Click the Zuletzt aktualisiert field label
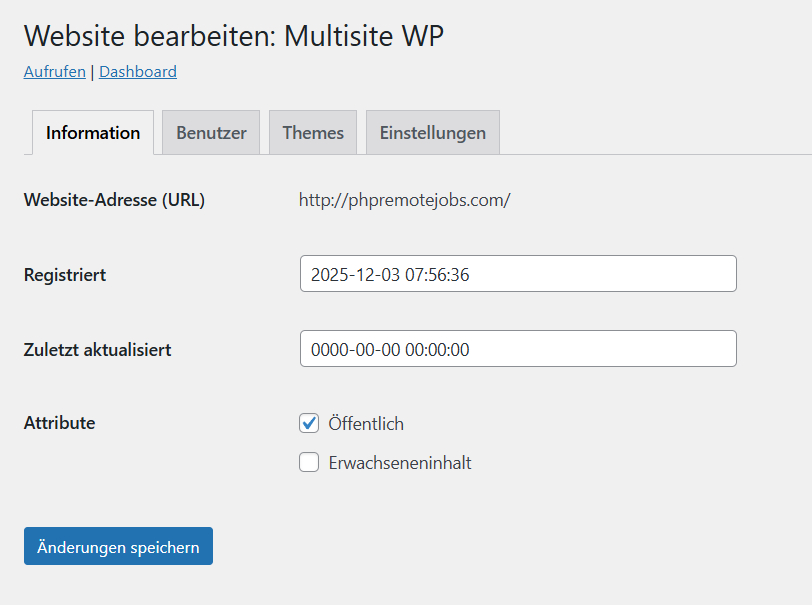 (x=98, y=350)
